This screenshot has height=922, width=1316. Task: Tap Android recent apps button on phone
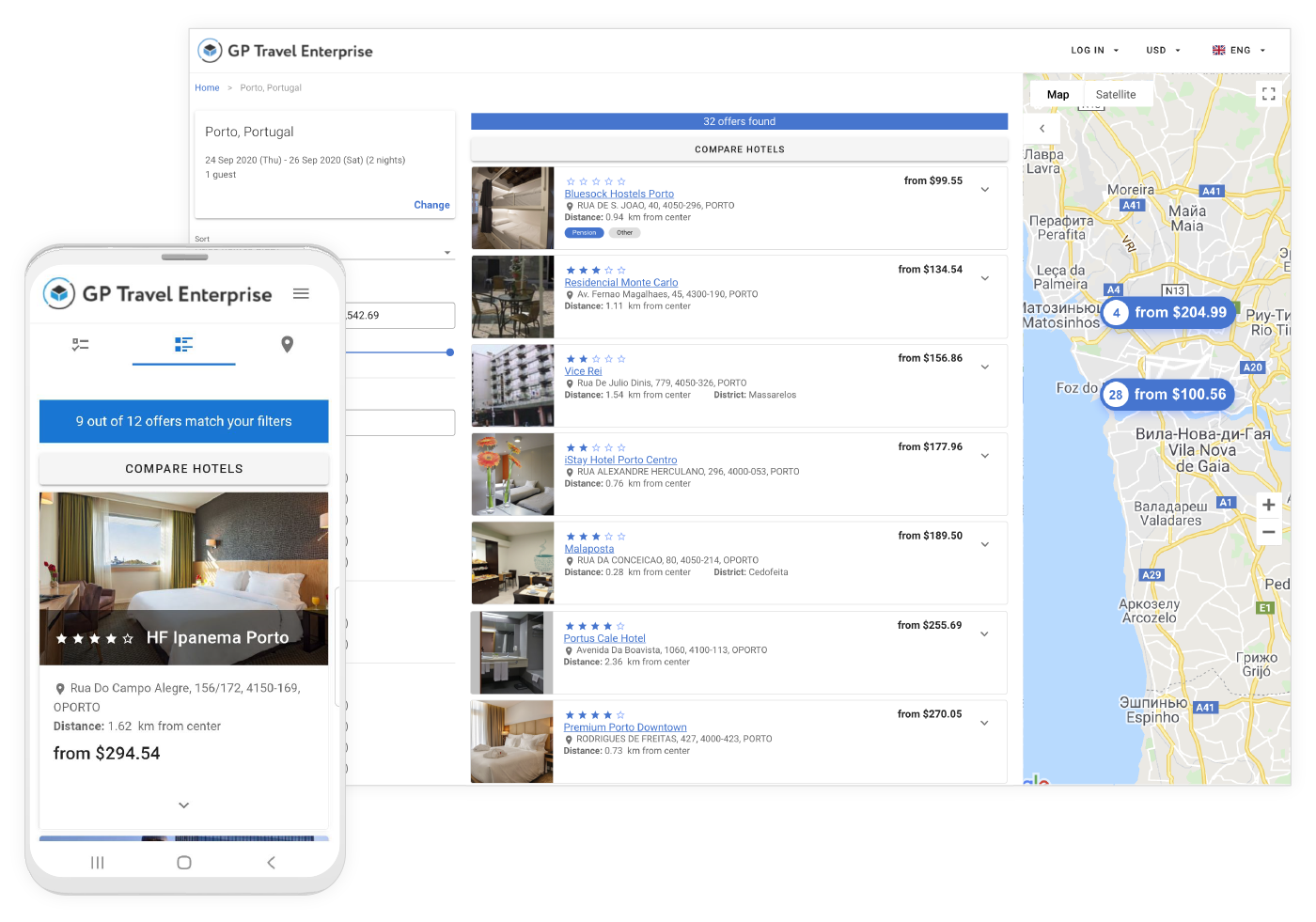[97, 863]
